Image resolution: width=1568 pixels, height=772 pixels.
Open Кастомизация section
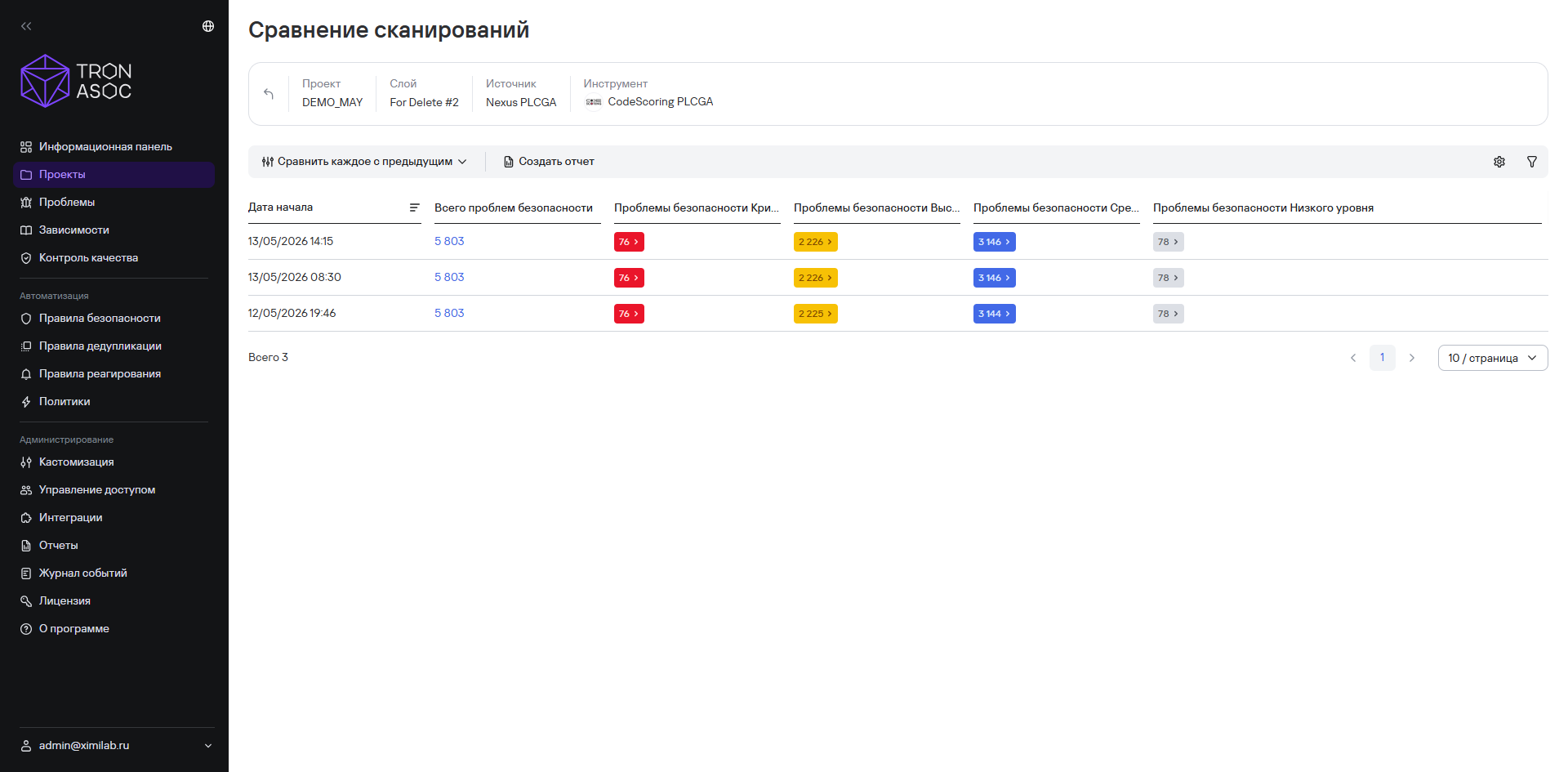[114, 462]
